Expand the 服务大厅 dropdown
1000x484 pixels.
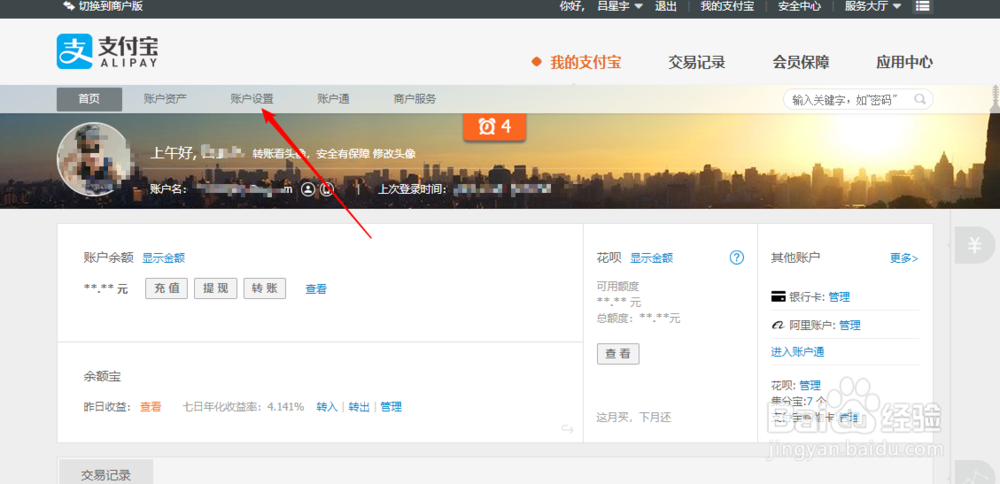(873, 6)
